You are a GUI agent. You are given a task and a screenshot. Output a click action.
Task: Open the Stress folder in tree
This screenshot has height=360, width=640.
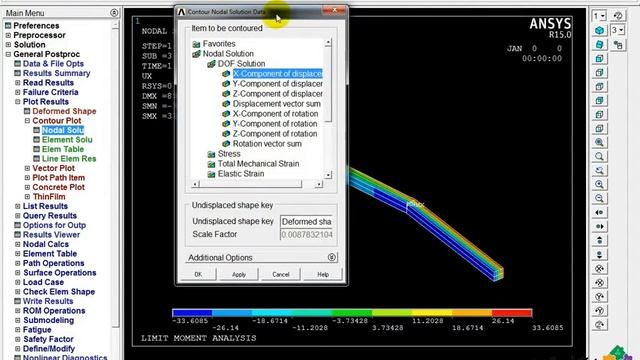229,154
